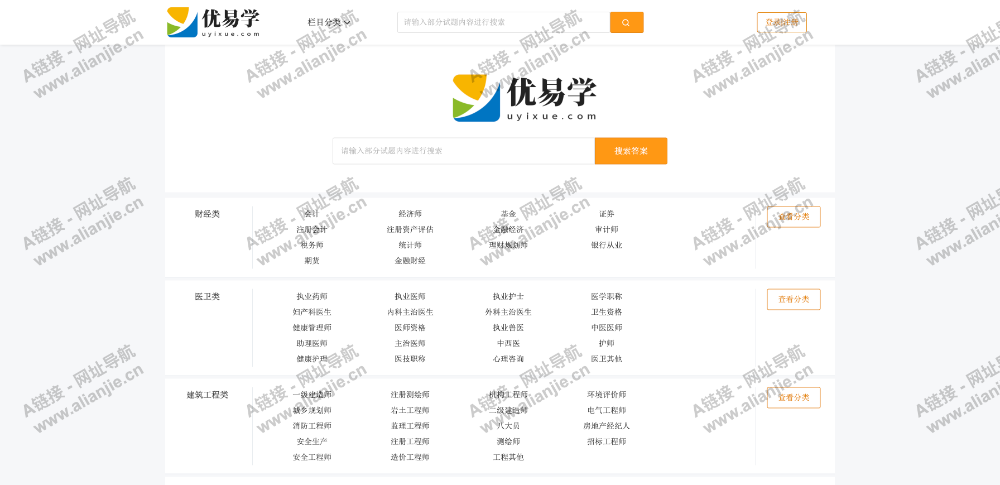
Task: Open the 审计师 link
Action: tap(607, 229)
